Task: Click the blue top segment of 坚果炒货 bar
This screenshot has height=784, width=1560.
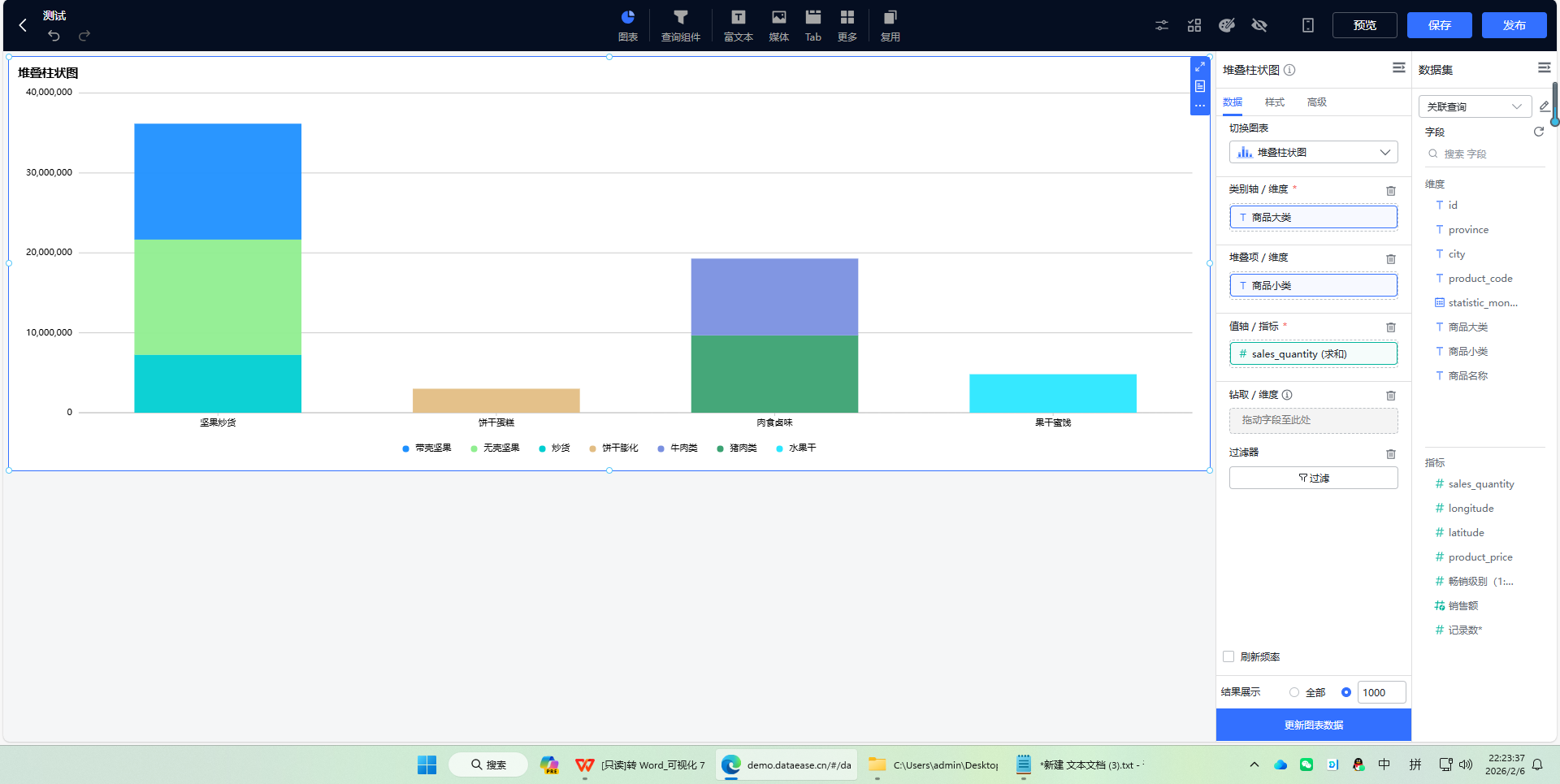Action: (x=218, y=181)
